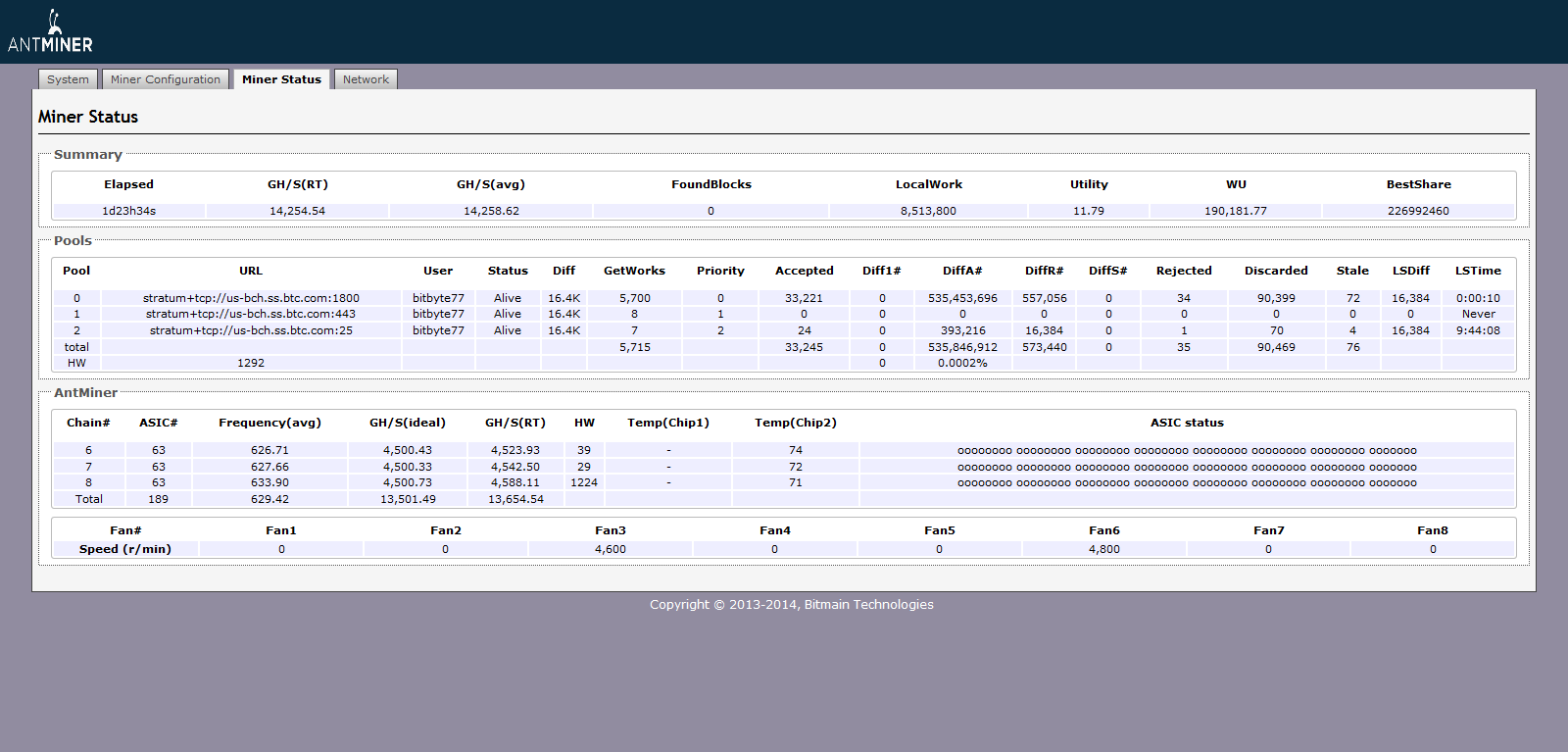Select Temp(Chip2) value 71
1568x752 pixels.
(x=795, y=482)
